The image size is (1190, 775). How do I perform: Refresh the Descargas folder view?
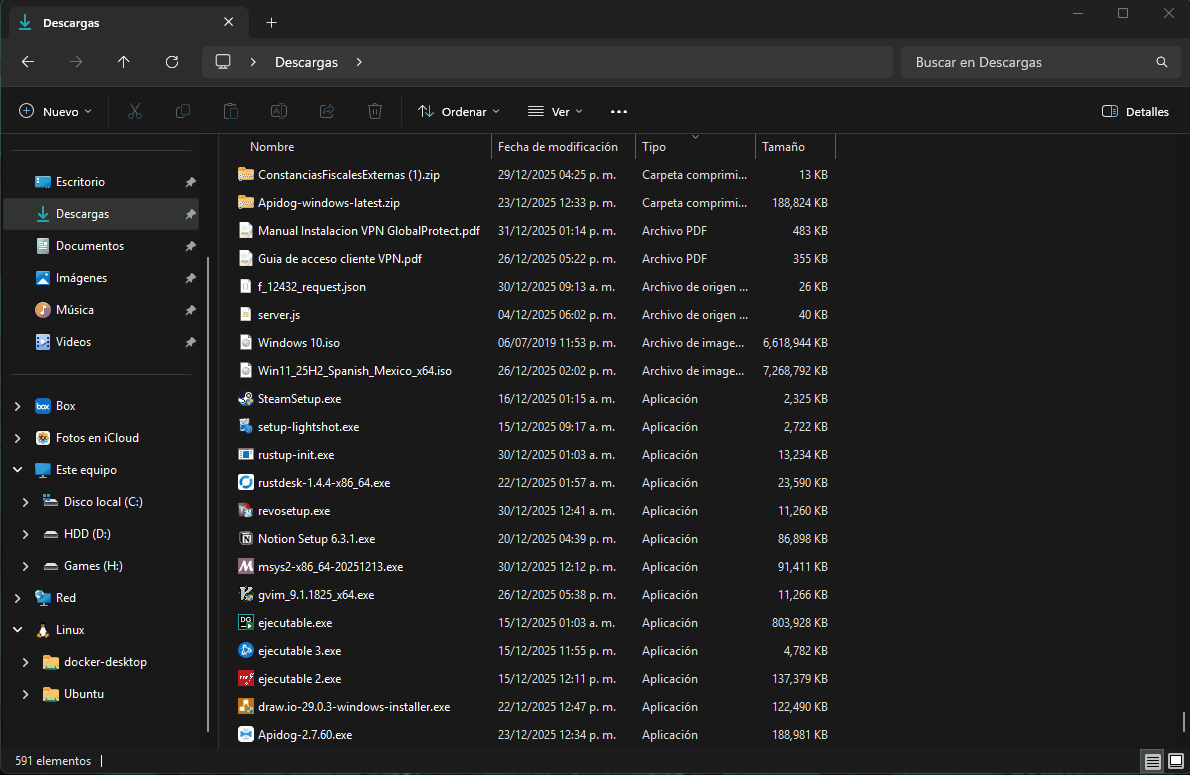[x=172, y=62]
